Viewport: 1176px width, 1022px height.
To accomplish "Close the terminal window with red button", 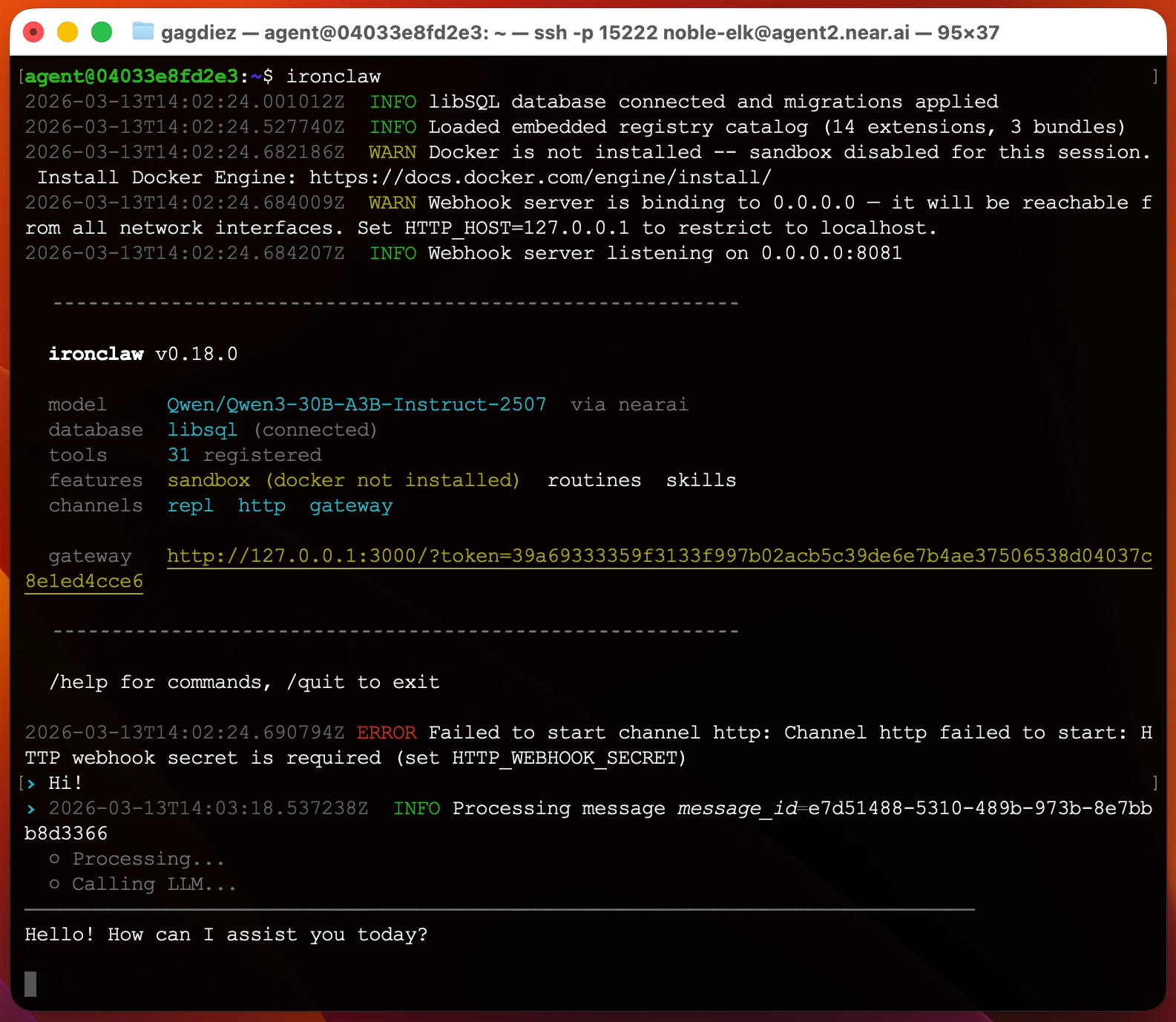I will coord(33,32).
